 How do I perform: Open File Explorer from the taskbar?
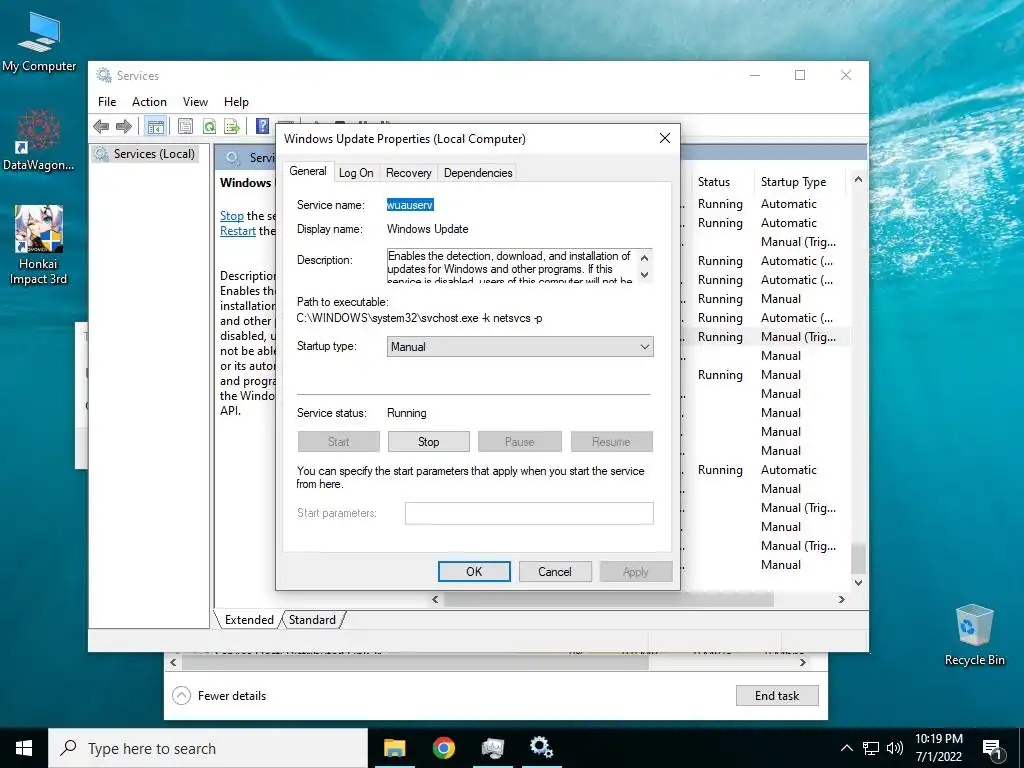coord(394,748)
